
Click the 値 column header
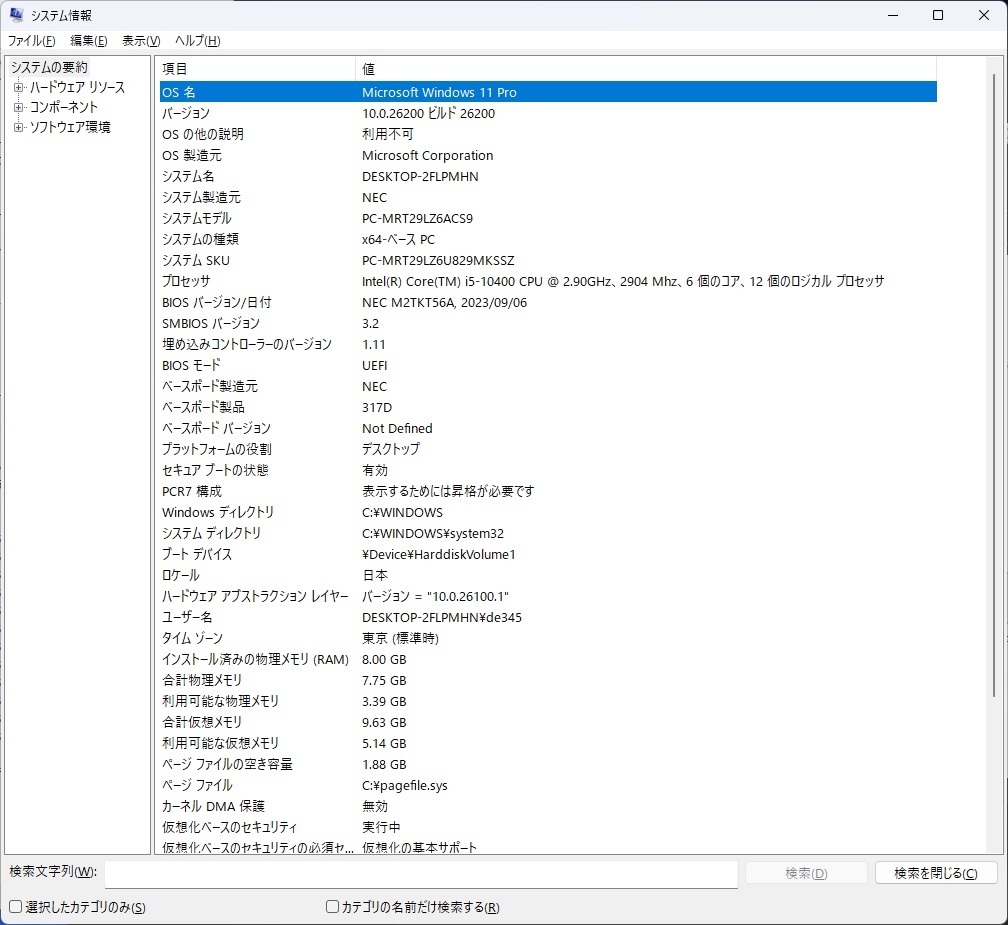(x=645, y=68)
